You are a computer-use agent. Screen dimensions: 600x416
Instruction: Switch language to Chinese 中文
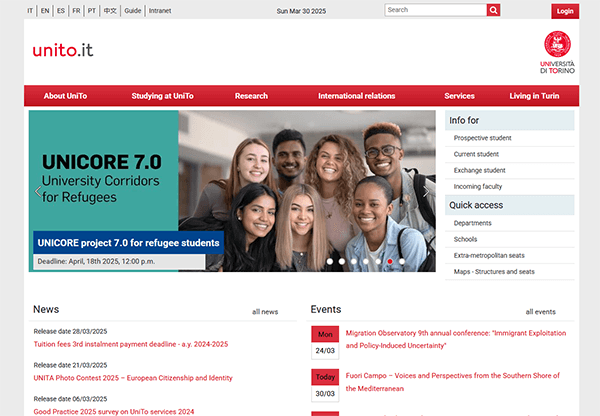click(110, 11)
